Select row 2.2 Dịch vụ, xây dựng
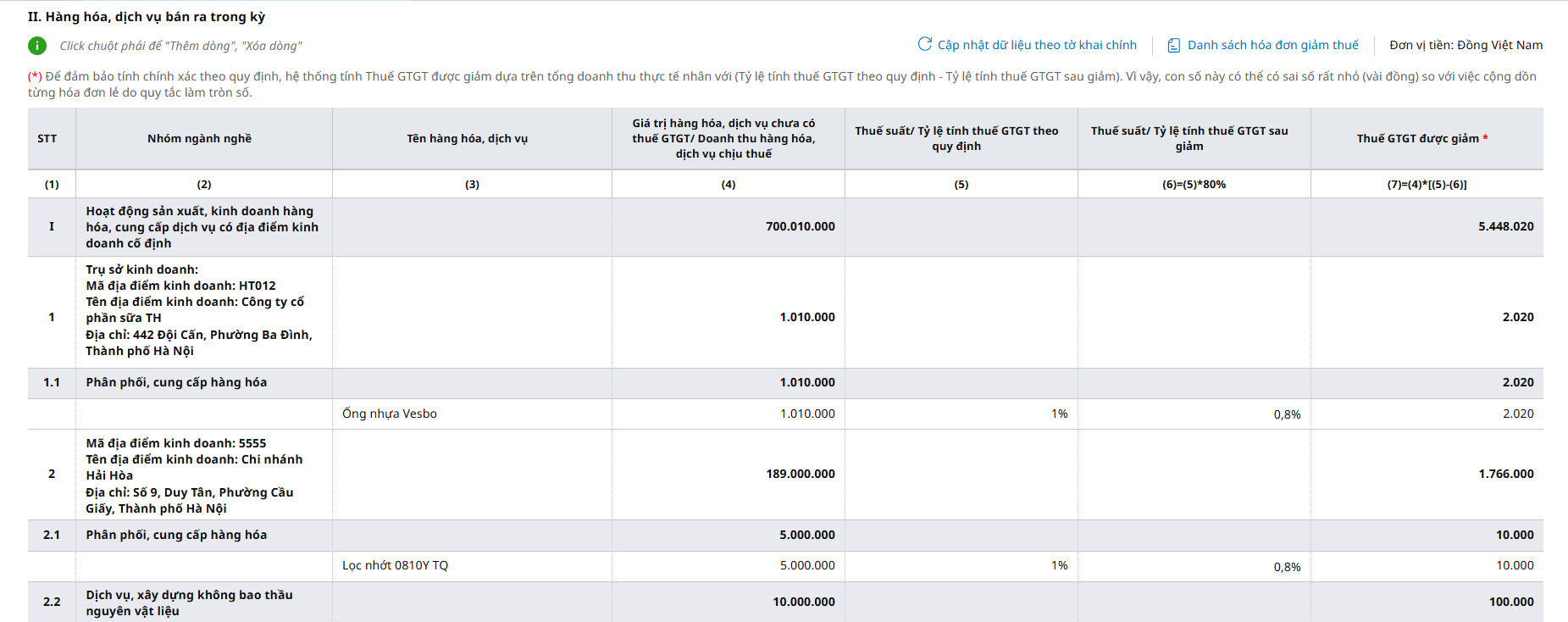1568x622 pixels. coord(785,602)
